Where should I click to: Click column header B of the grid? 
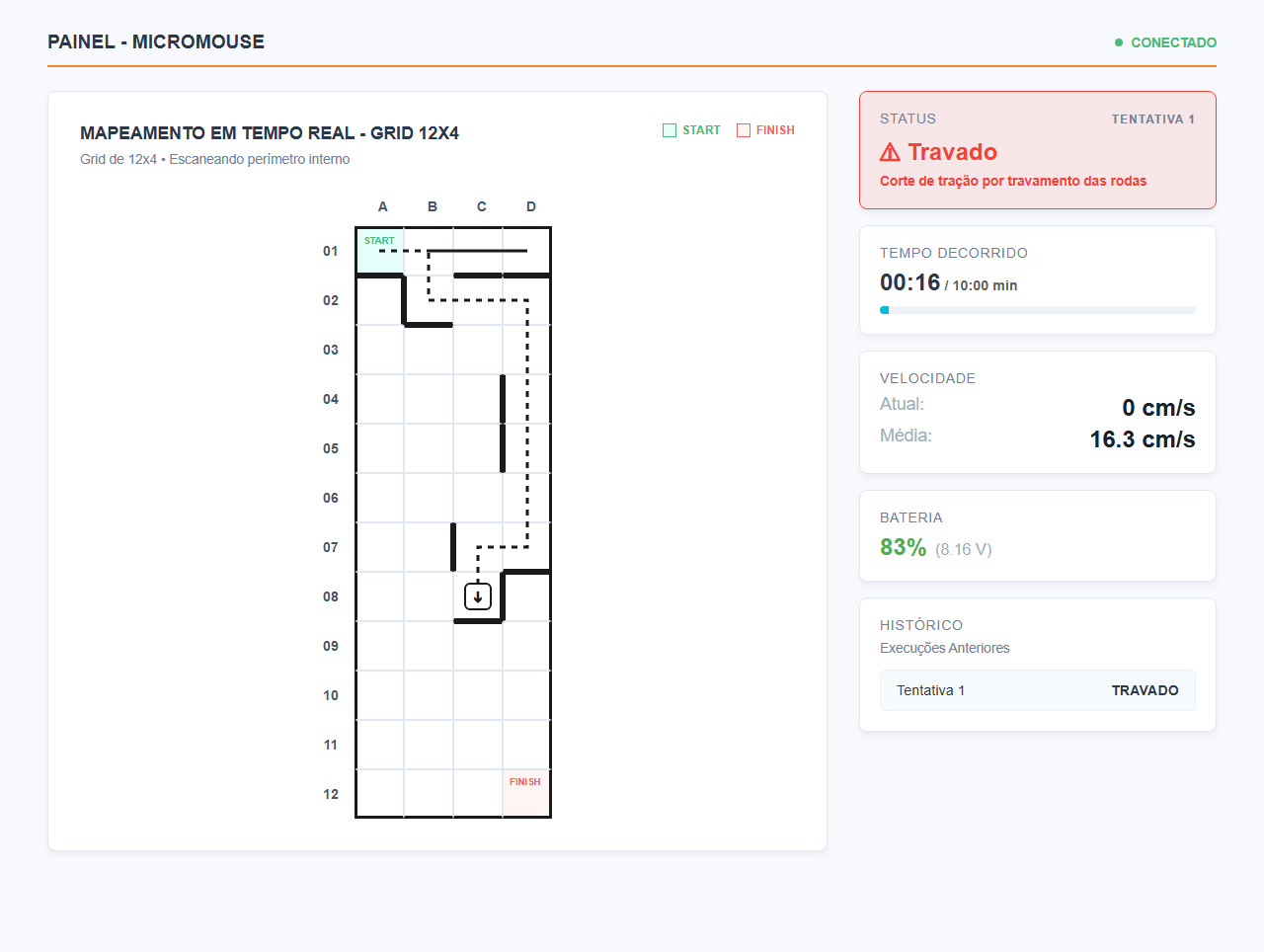[x=433, y=206]
